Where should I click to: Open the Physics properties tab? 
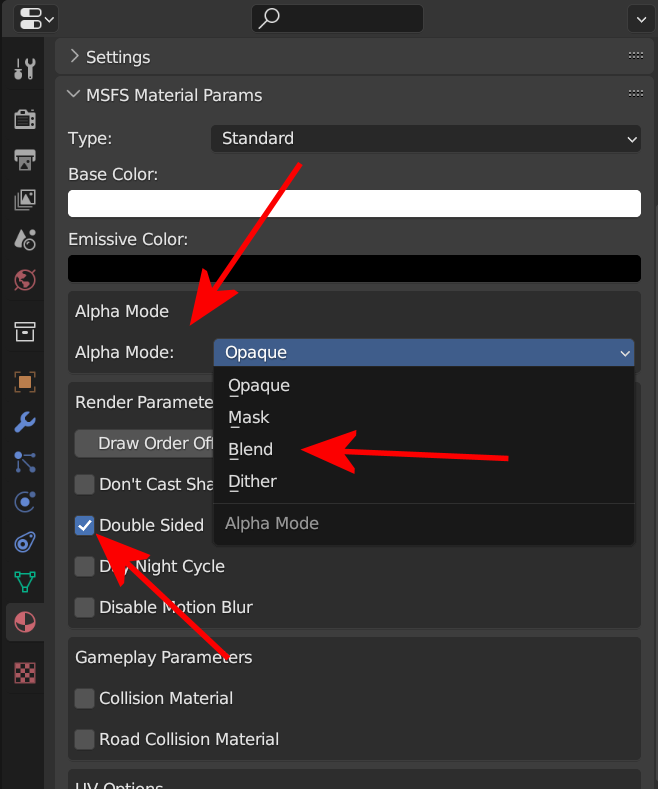pyautogui.click(x=25, y=501)
